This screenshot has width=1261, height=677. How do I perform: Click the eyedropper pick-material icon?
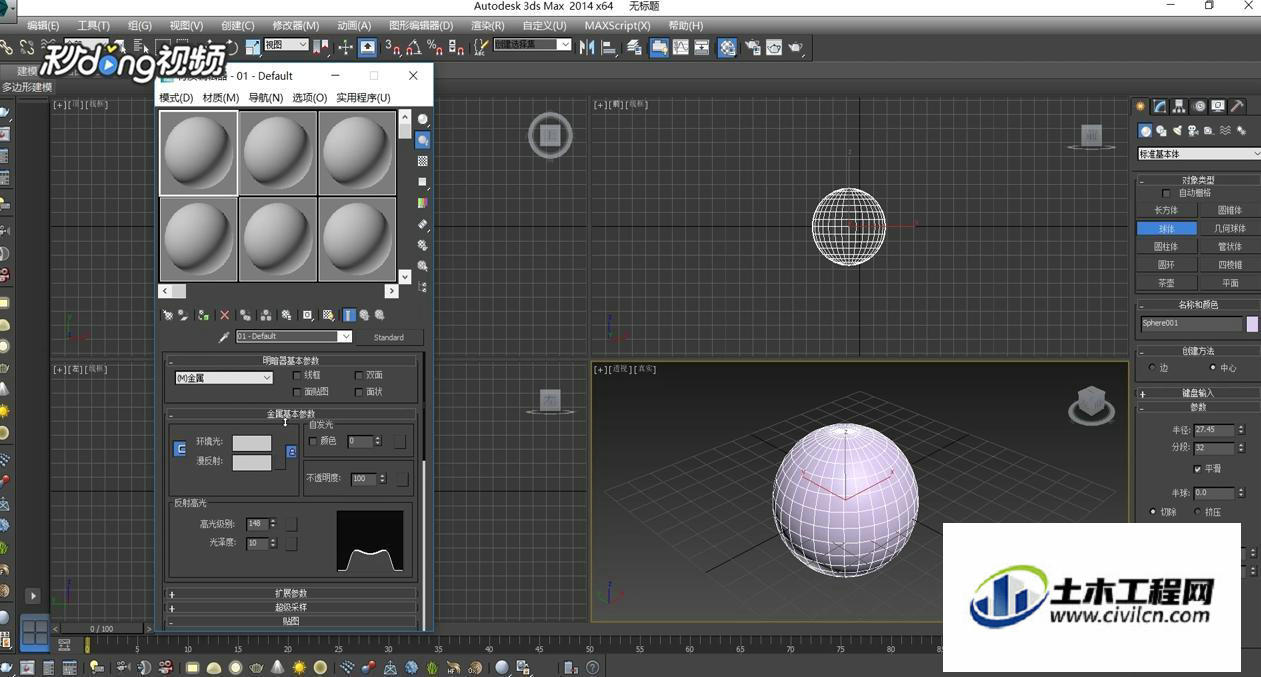[x=225, y=337]
